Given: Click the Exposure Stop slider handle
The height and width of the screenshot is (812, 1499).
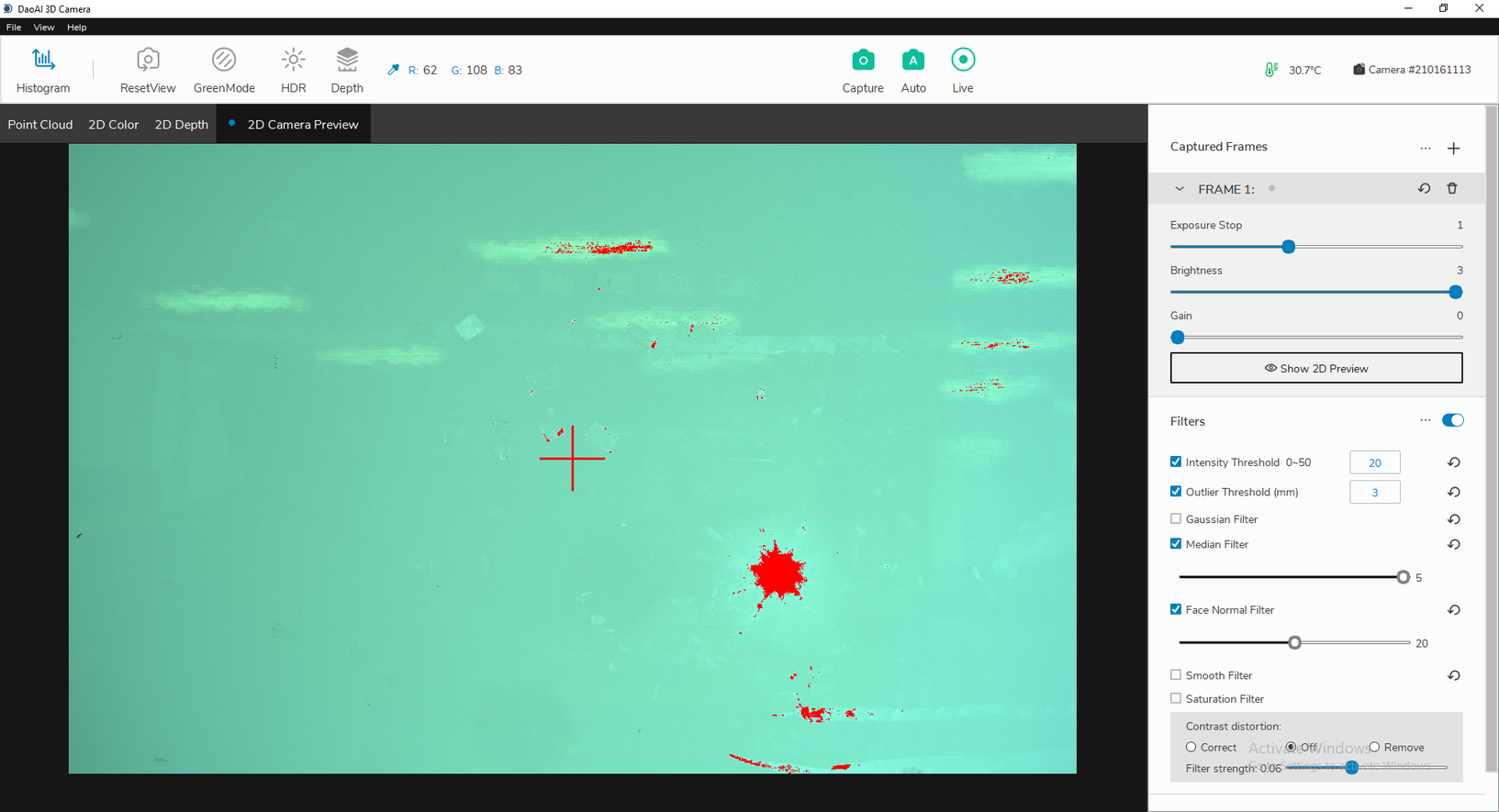Looking at the screenshot, I should 1288,247.
